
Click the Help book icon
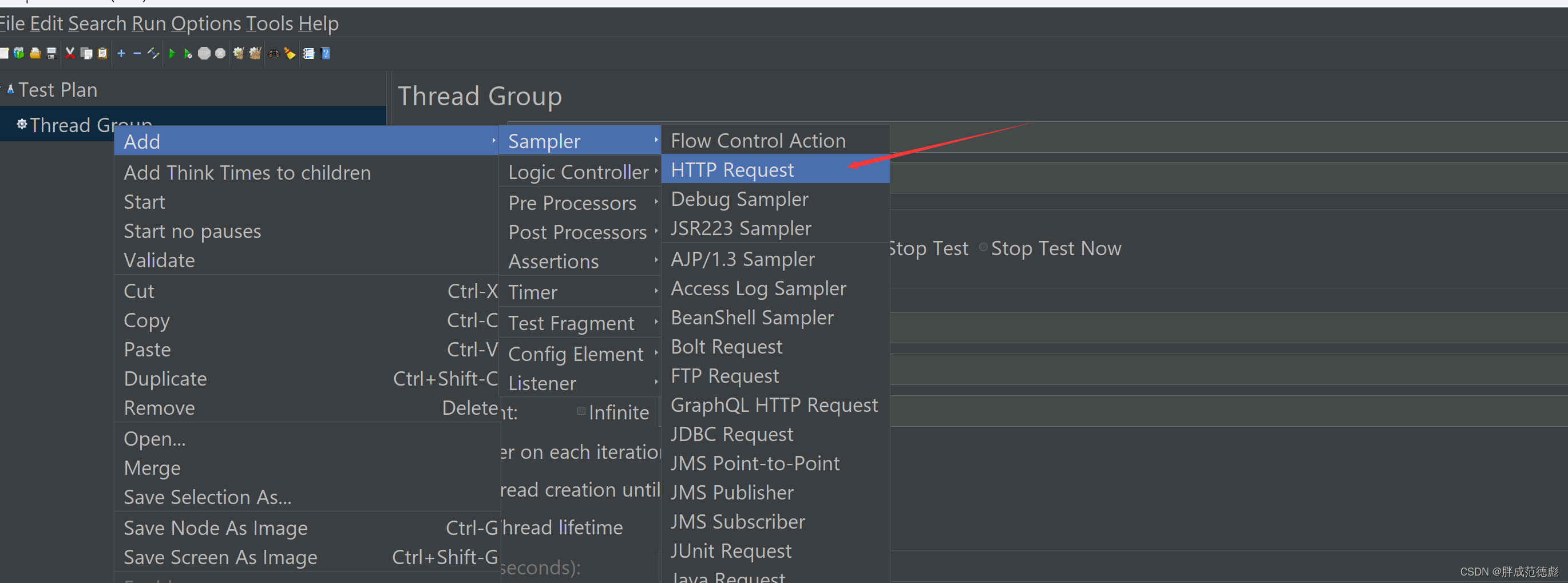[x=326, y=54]
